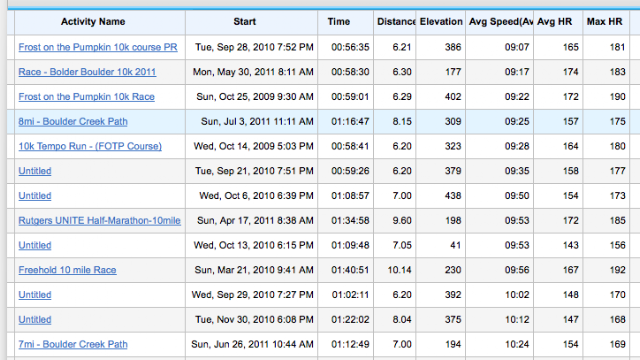Select max HR value 192
Screen dimensions: 640x360
[618, 270]
